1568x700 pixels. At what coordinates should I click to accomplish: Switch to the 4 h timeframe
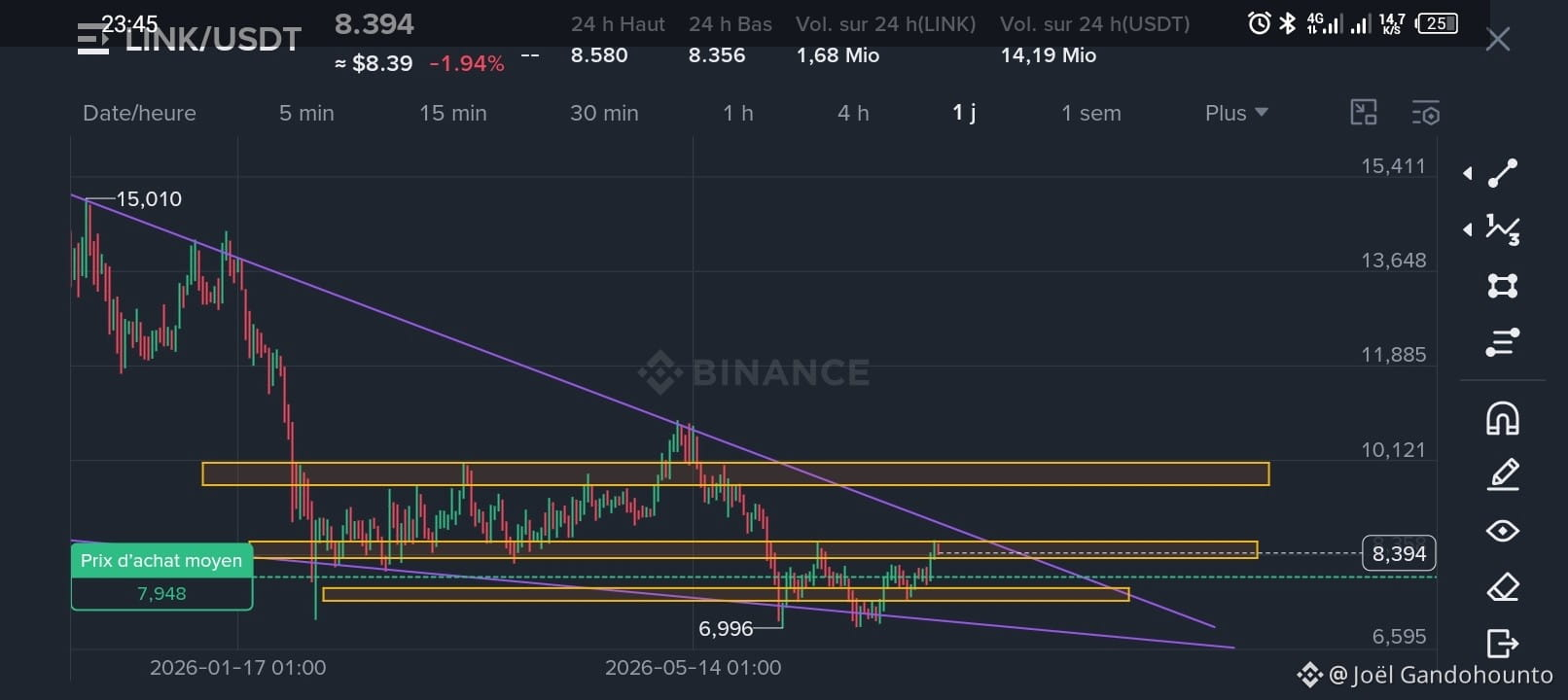coord(853,113)
